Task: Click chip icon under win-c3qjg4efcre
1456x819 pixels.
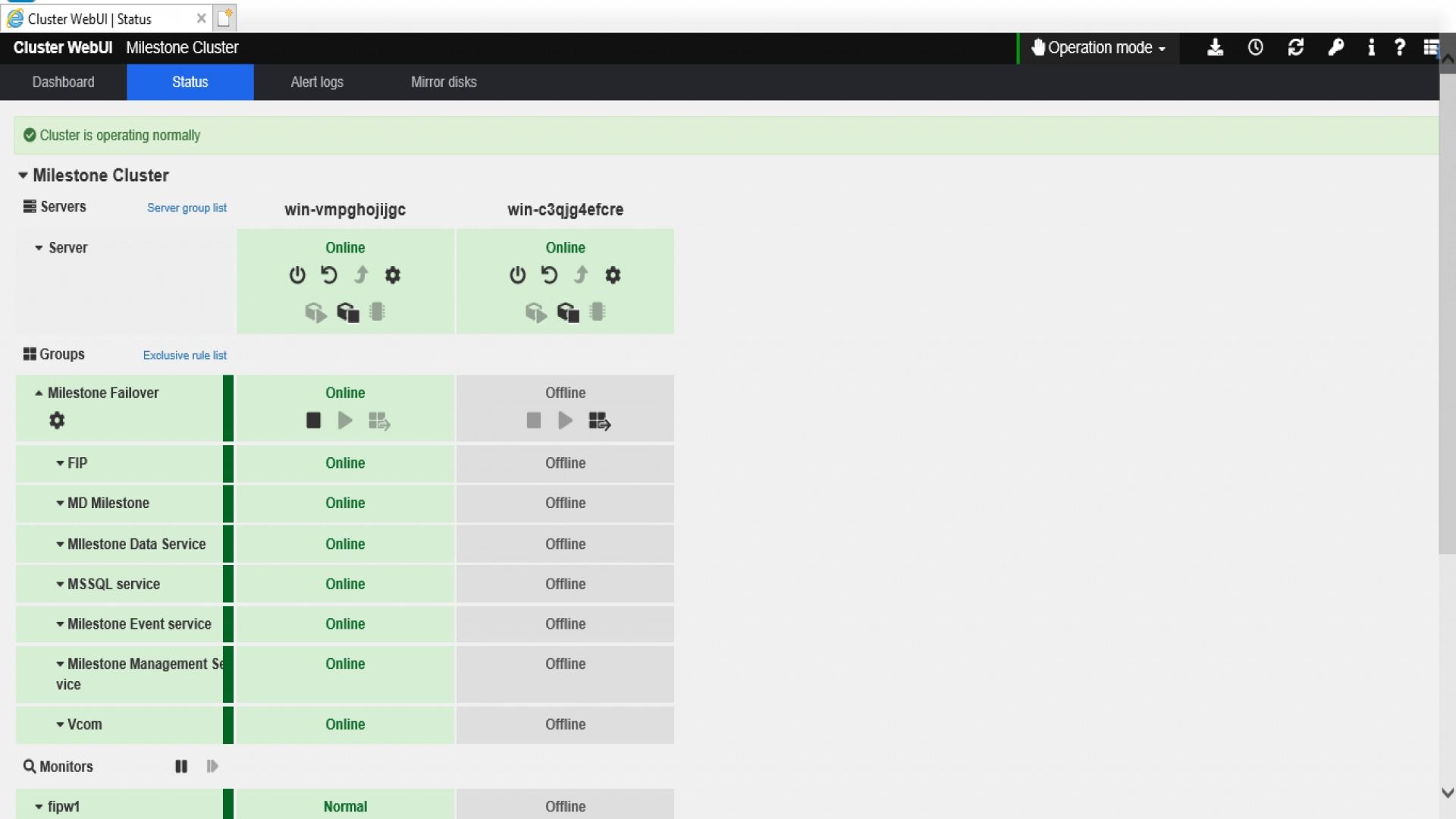Action: [x=598, y=312]
